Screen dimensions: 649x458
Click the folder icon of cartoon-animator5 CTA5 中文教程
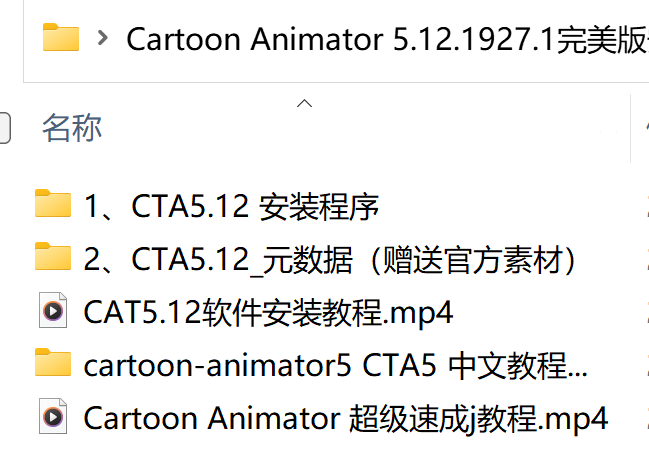click(53, 363)
